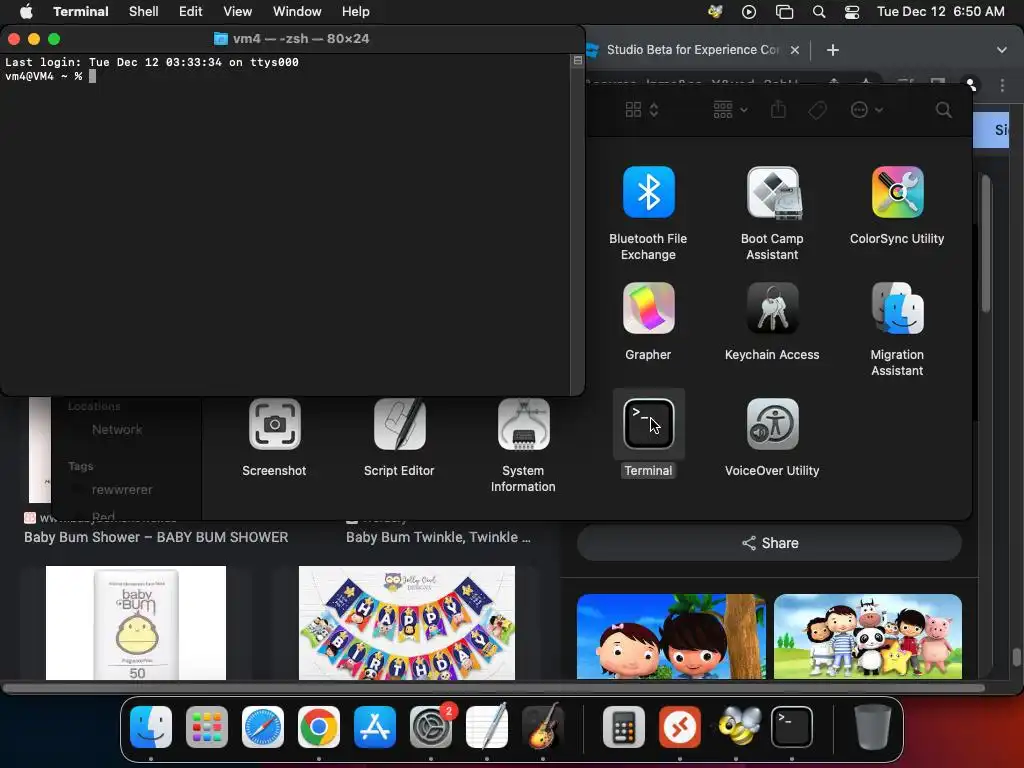Open Chrome three-dot menu

pos(1002,86)
